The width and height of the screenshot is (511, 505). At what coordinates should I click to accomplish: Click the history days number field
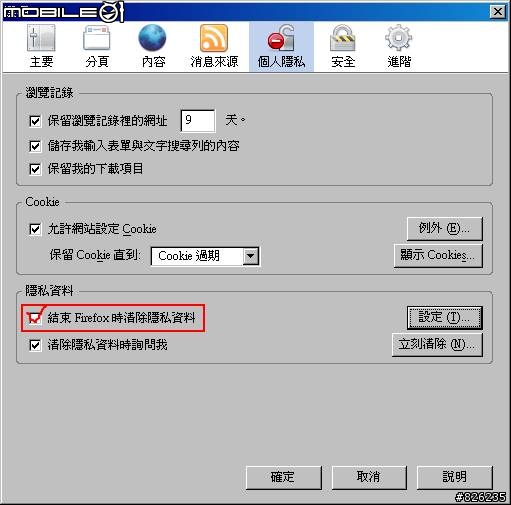tap(198, 121)
